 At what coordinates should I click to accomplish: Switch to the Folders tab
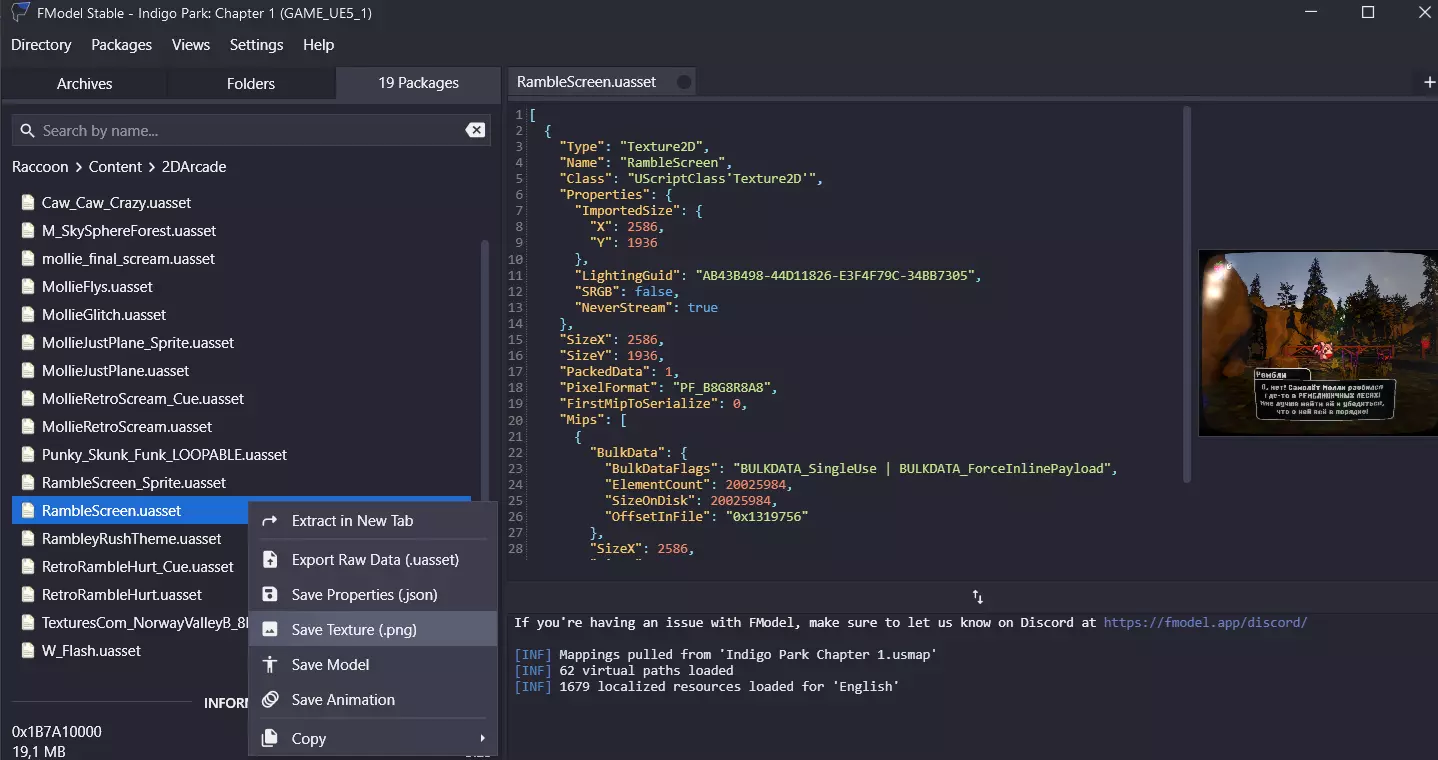[x=250, y=84]
